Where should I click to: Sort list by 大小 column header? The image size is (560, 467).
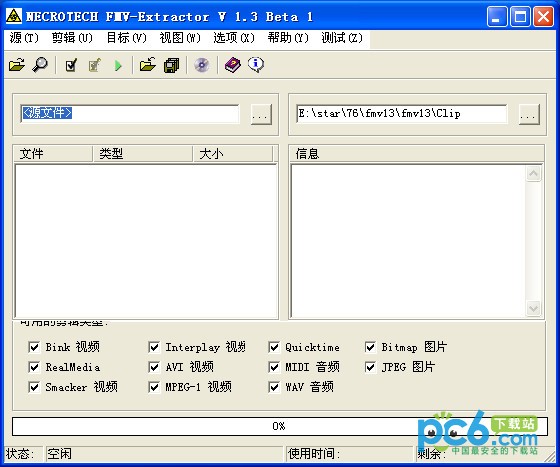click(x=233, y=154)
